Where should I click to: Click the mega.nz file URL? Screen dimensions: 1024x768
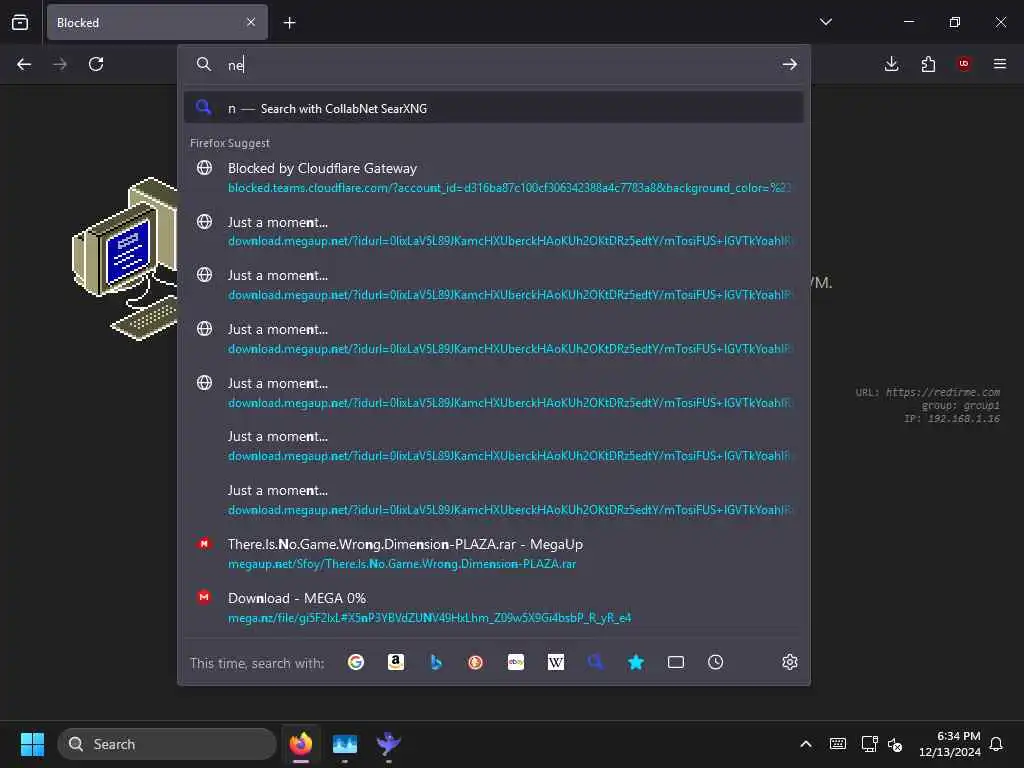click(430, 618)
